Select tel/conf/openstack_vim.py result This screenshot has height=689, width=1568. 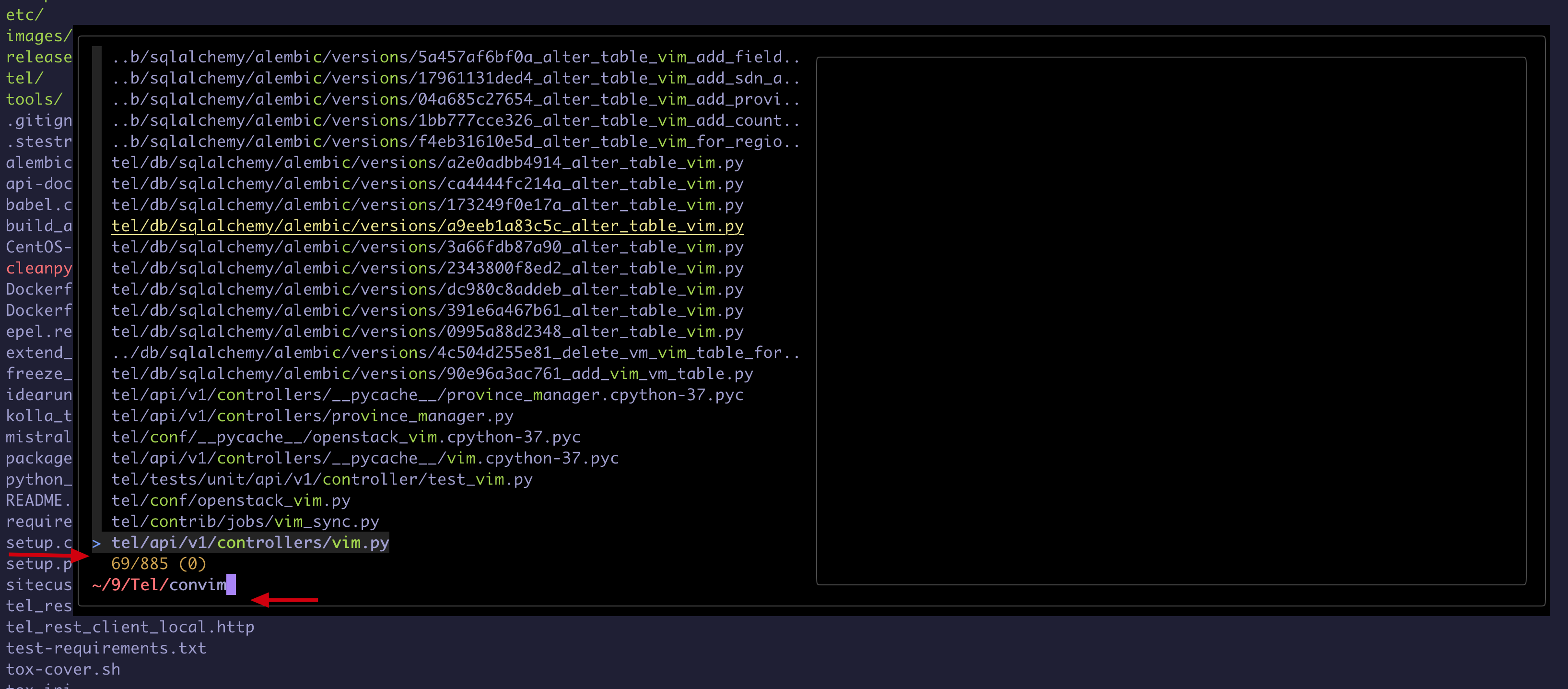[231, 500]
